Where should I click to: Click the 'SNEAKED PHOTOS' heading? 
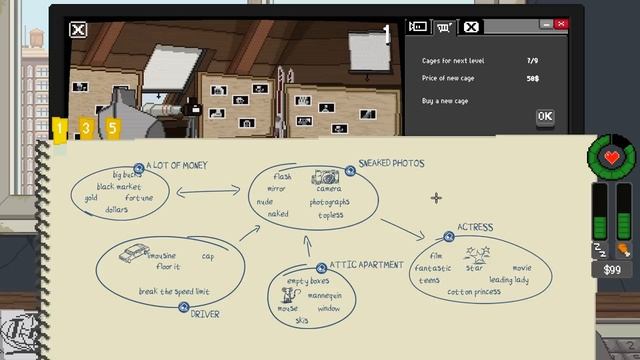point(391,163)
